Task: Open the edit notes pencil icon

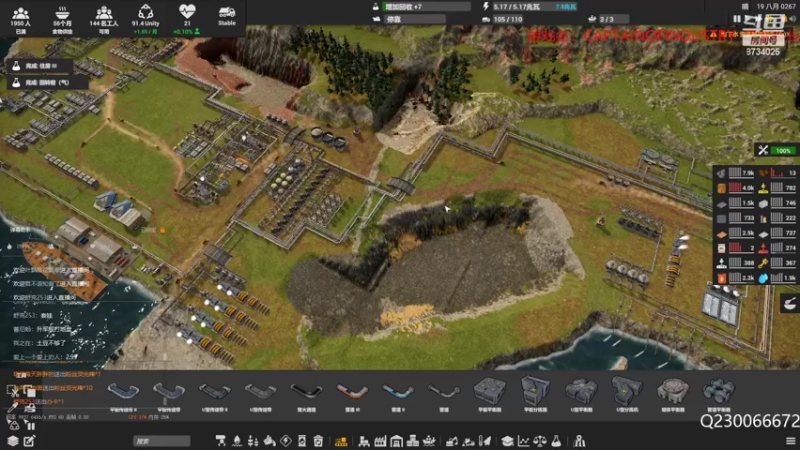Action: click(x=29, y=441)
